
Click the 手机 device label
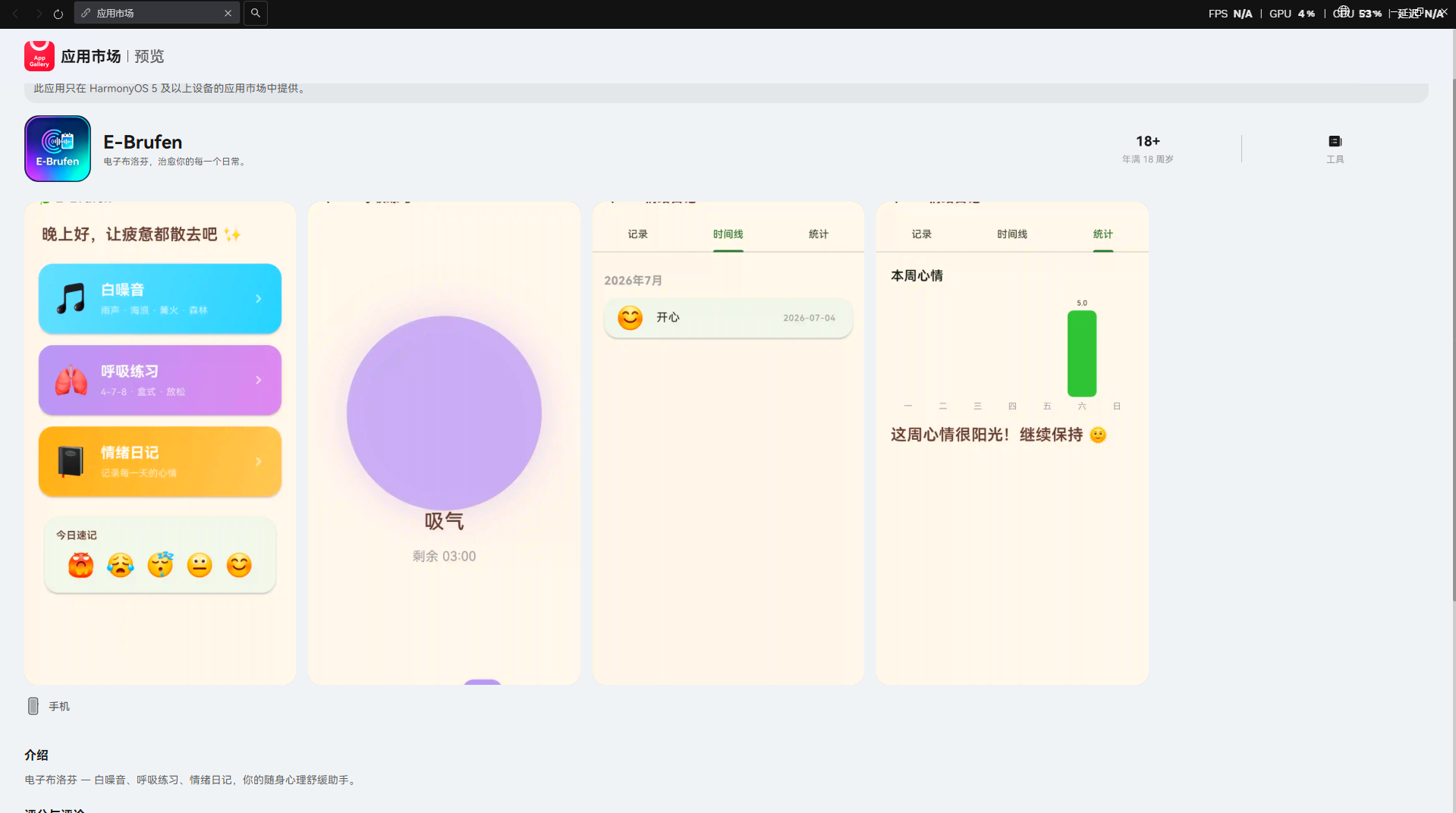pyautogui.click(x=59, y=707)
